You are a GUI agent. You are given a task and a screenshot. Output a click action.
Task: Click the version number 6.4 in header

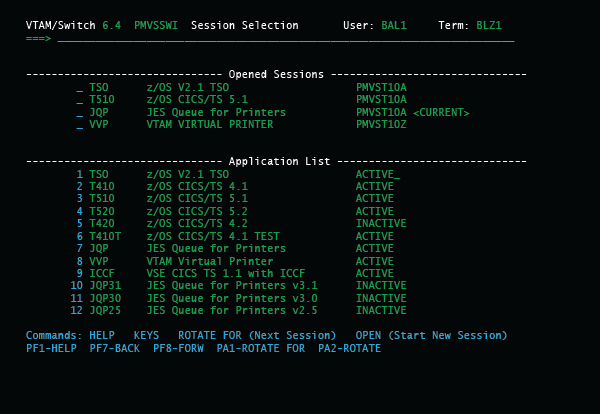(x=111, y=26)
